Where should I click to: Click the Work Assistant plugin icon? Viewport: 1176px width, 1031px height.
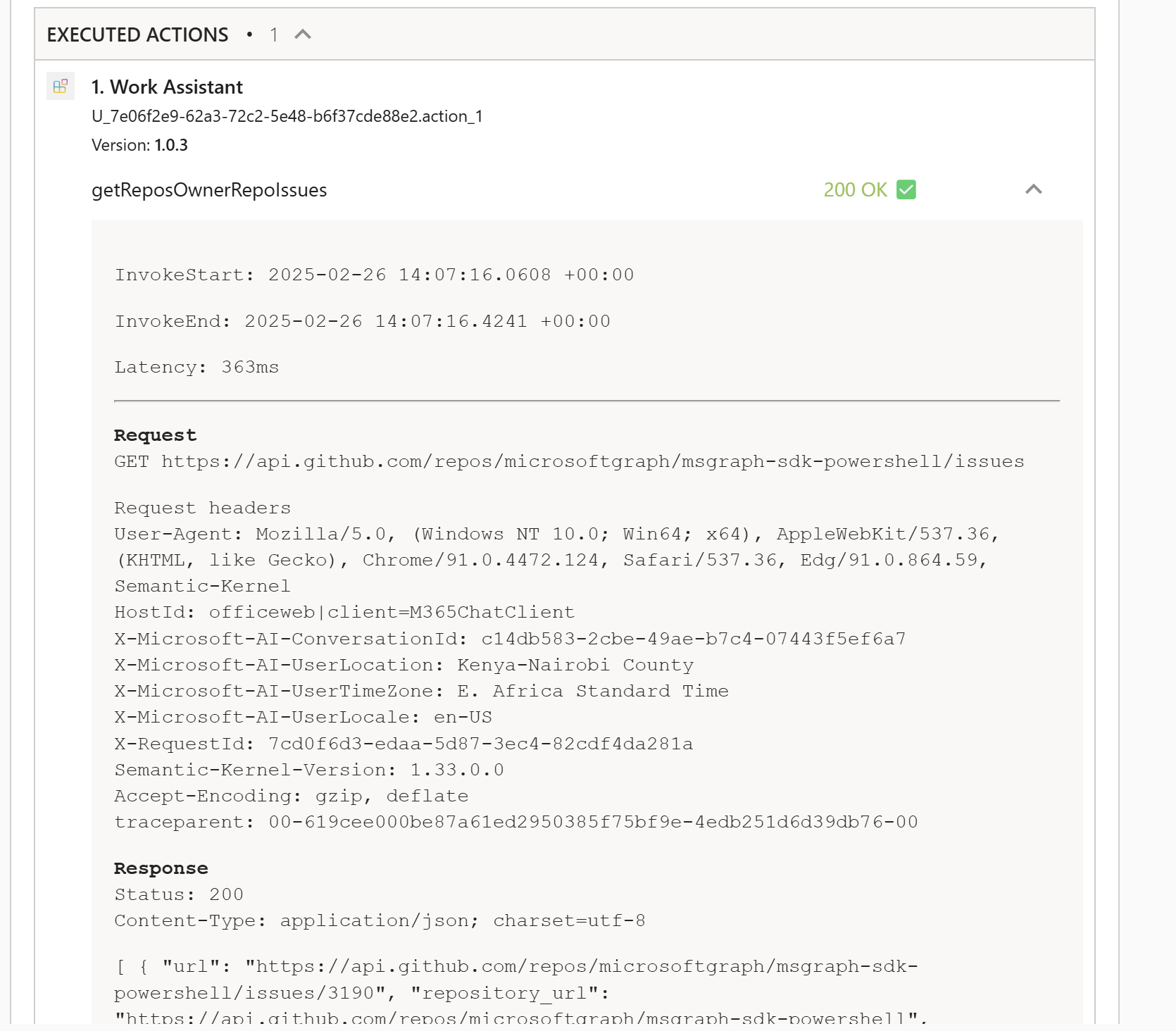[x=61, y=86]
